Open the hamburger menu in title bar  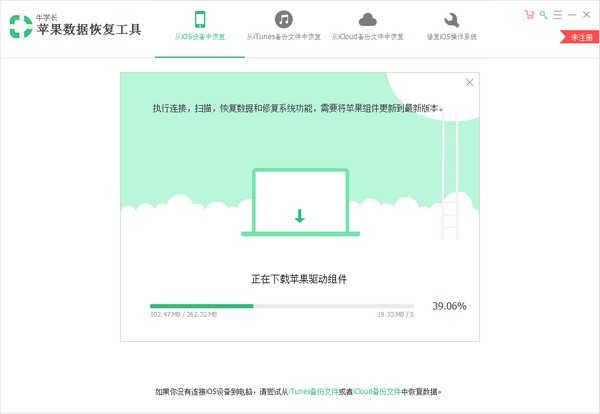point(558,15)
